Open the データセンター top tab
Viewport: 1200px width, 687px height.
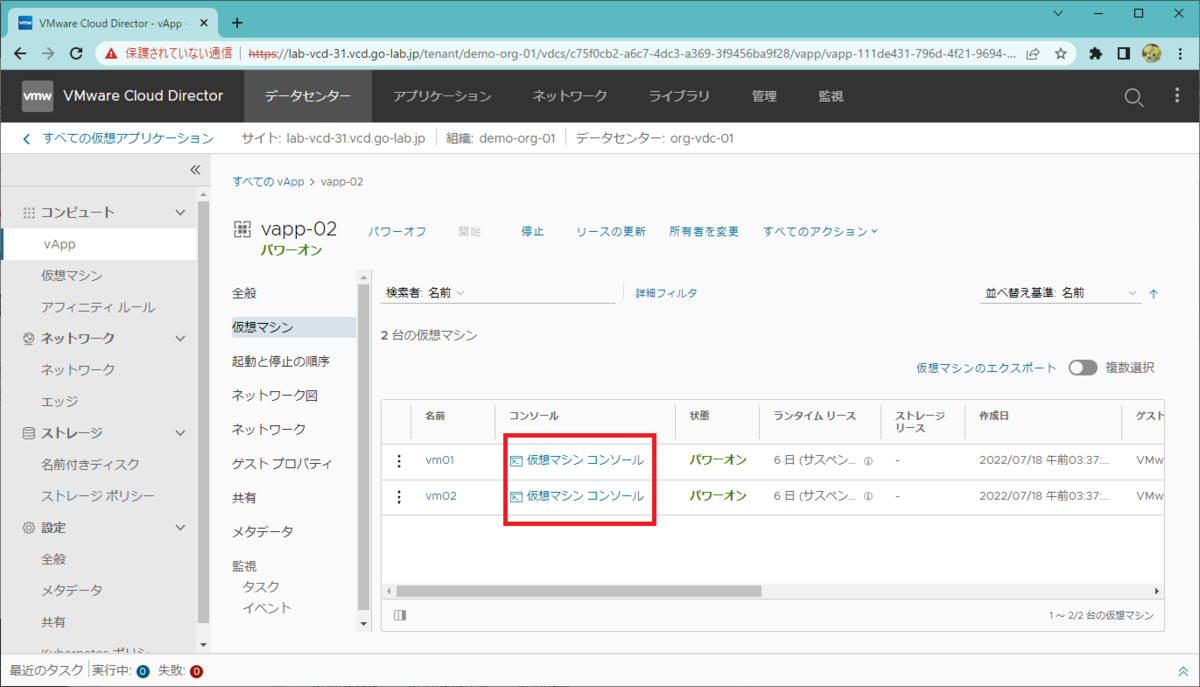tap(308, 97)
